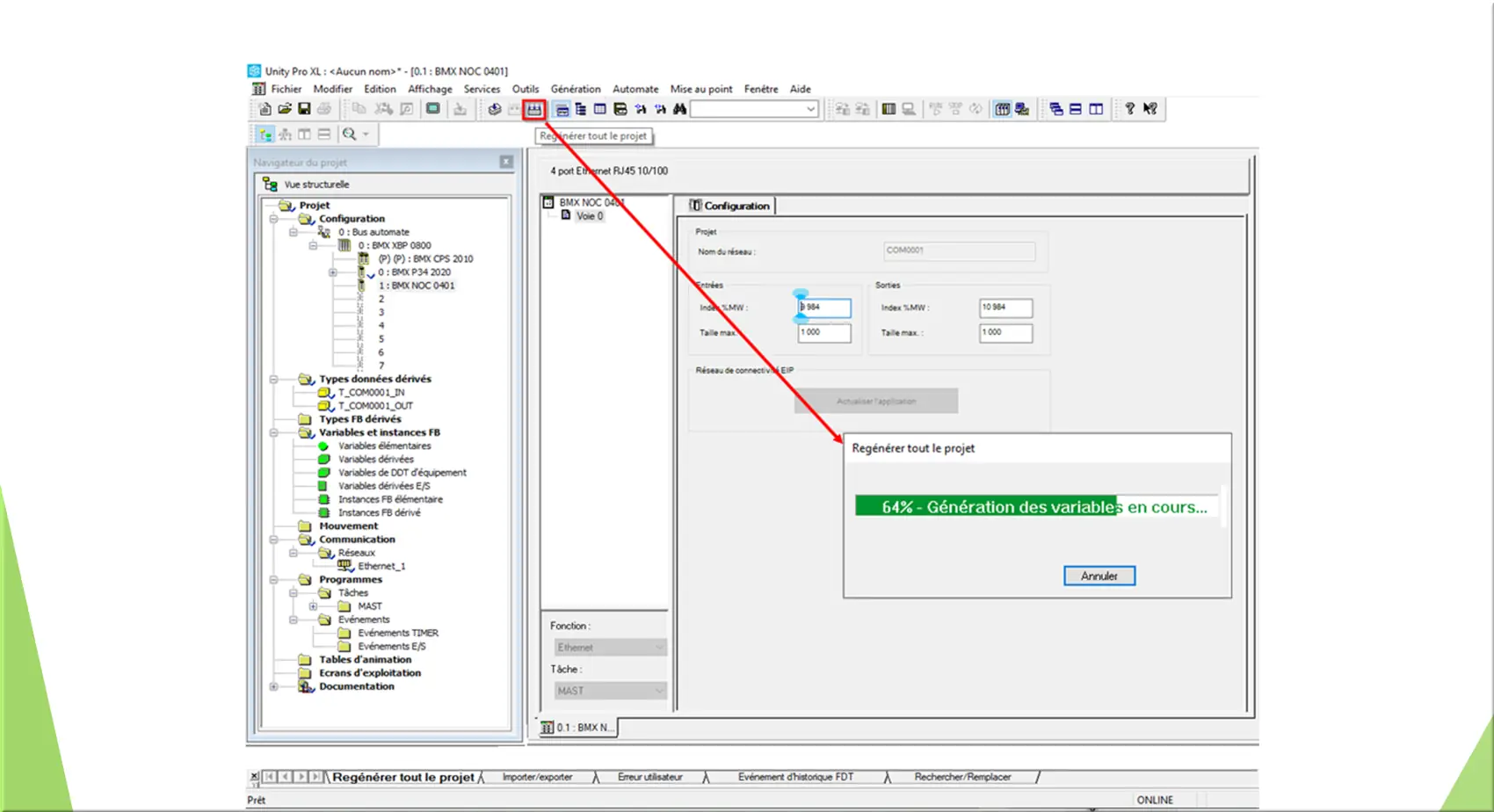The image size is (1494, 812).
Task: Select the Simulation mode toolbar icon
Action: pyautogui.click(x=1022, y=109)
